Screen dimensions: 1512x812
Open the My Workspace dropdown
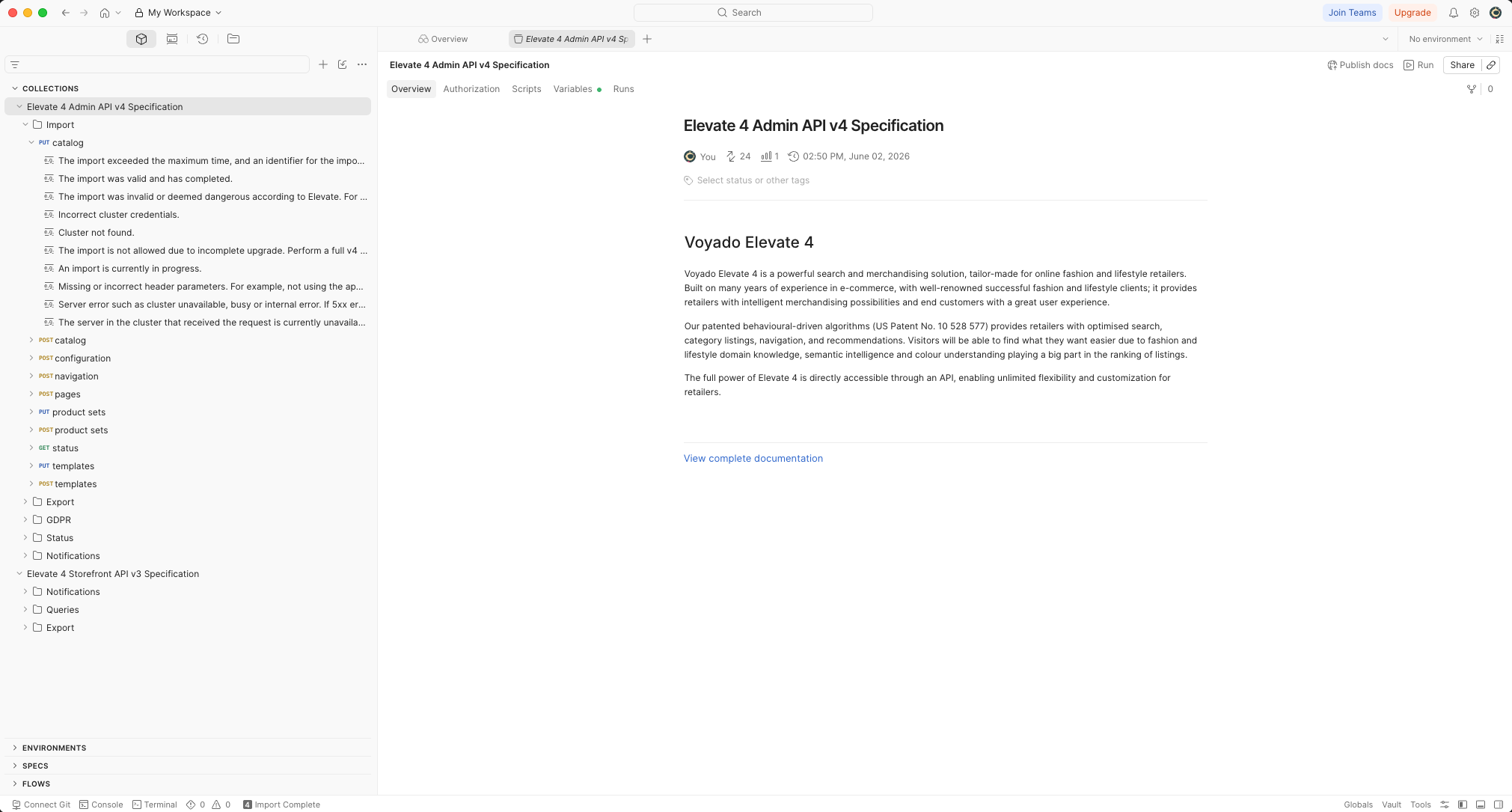click(178, 13)
